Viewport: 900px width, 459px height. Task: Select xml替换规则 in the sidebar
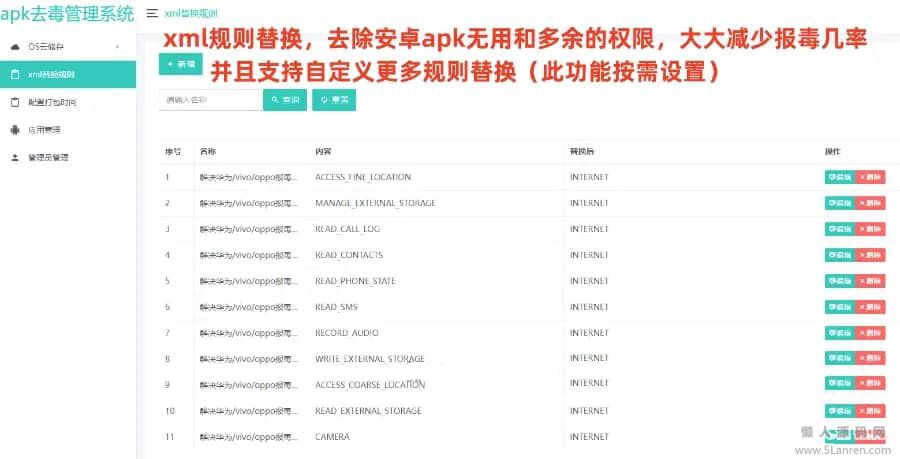[x=68, y=75]
